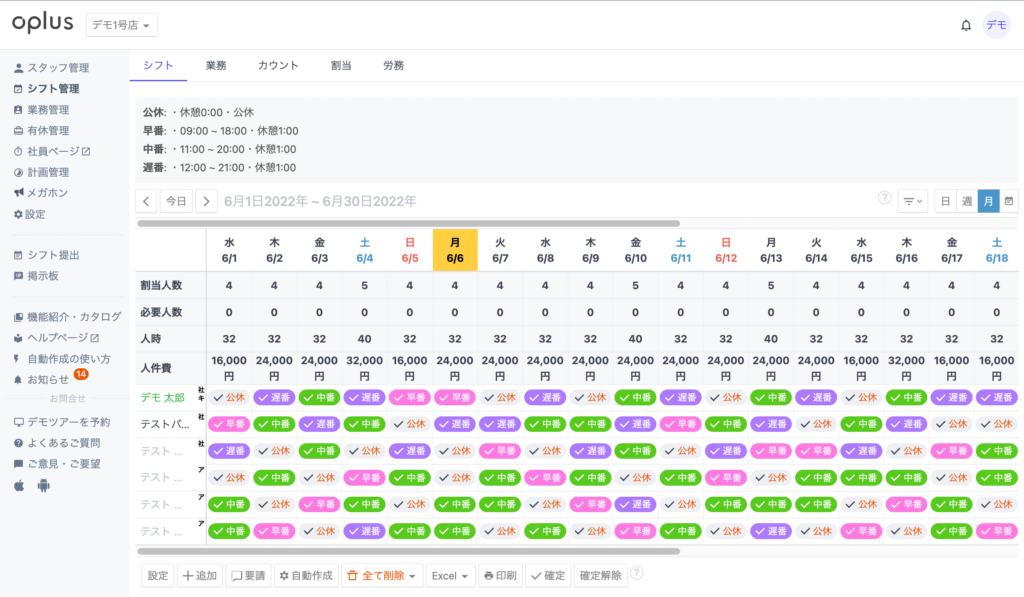The image size is (1024, 597).
Task: Click the help icon next to the filter
Action: 884,198
